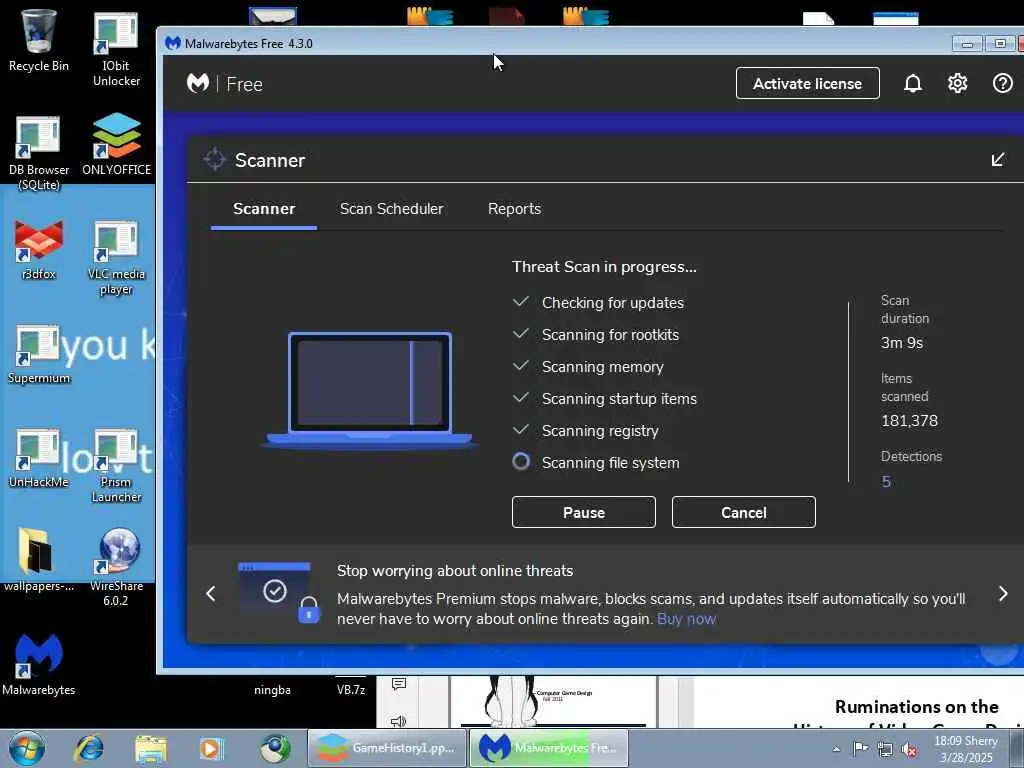Collapse the Scanner panel with arrow icon
Viewport: 1024px width, 768px height.
pos(997,160)
